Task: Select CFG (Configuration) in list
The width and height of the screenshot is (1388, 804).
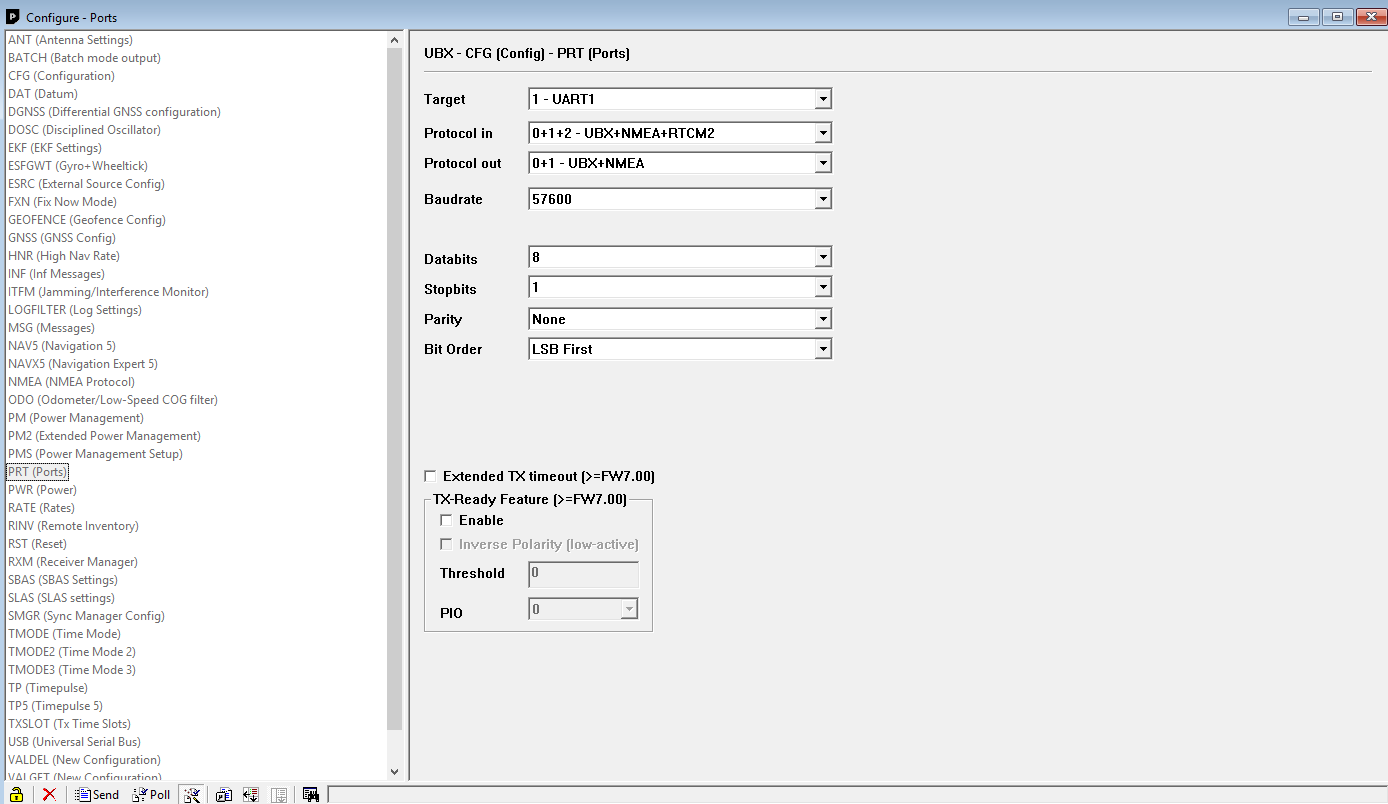Action: [x=61, y=76]
